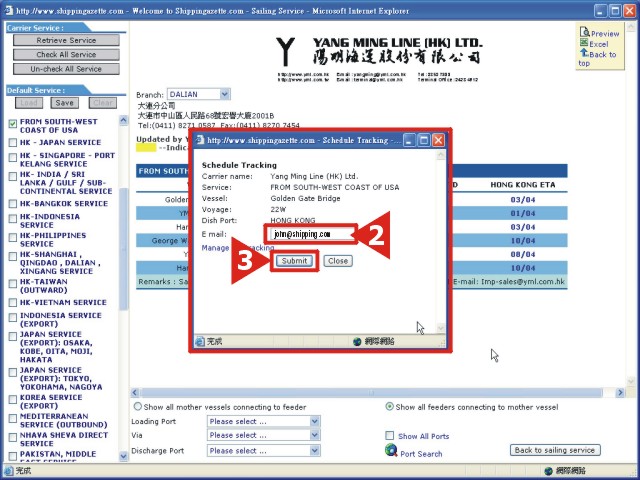Select Show all mother vessels connecting to feeder

point(138,407)
